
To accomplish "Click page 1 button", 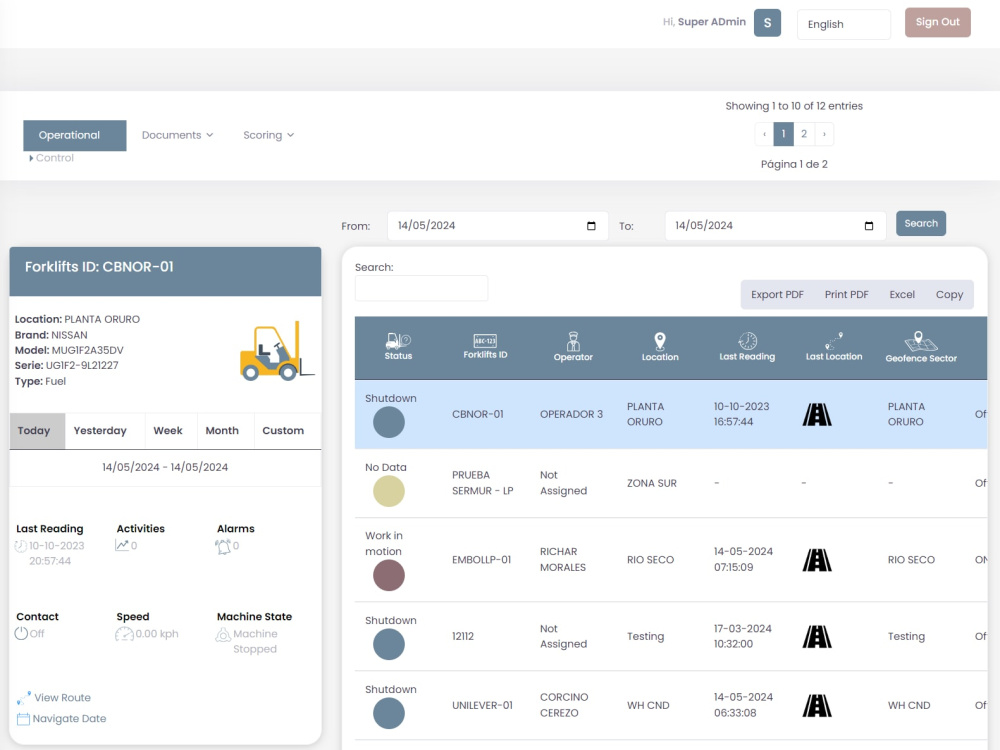I will [783, 134].
